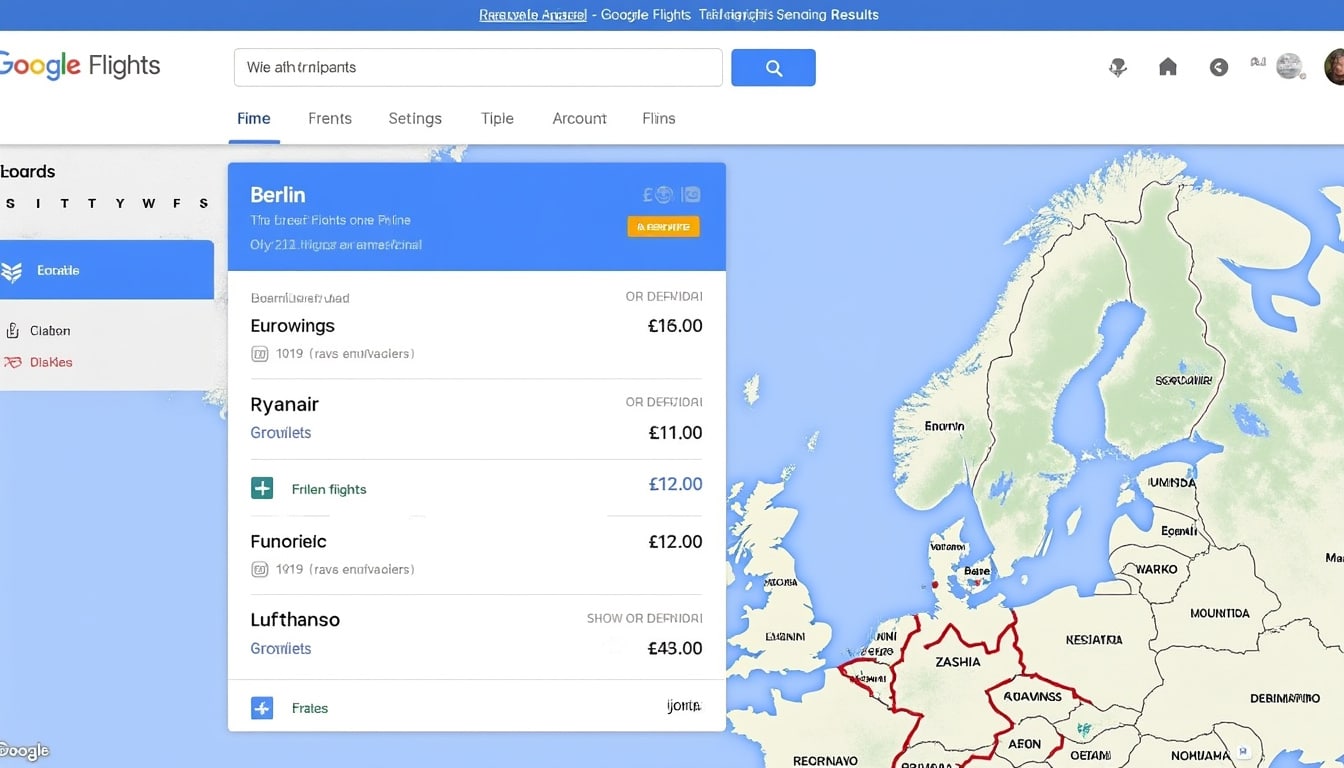
Task: Switch to the Frents tab
Action: coord(330,118)
